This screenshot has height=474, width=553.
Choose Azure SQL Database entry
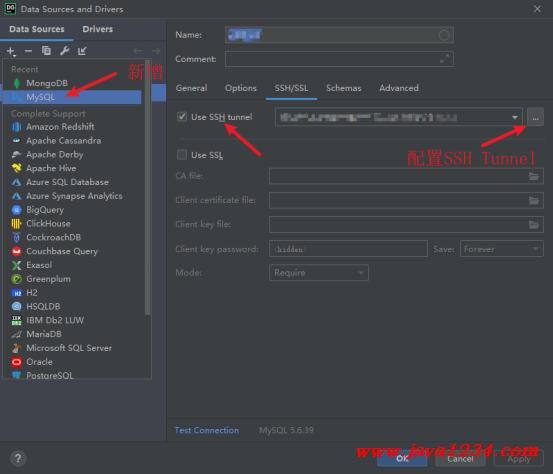tap(73, 182)
